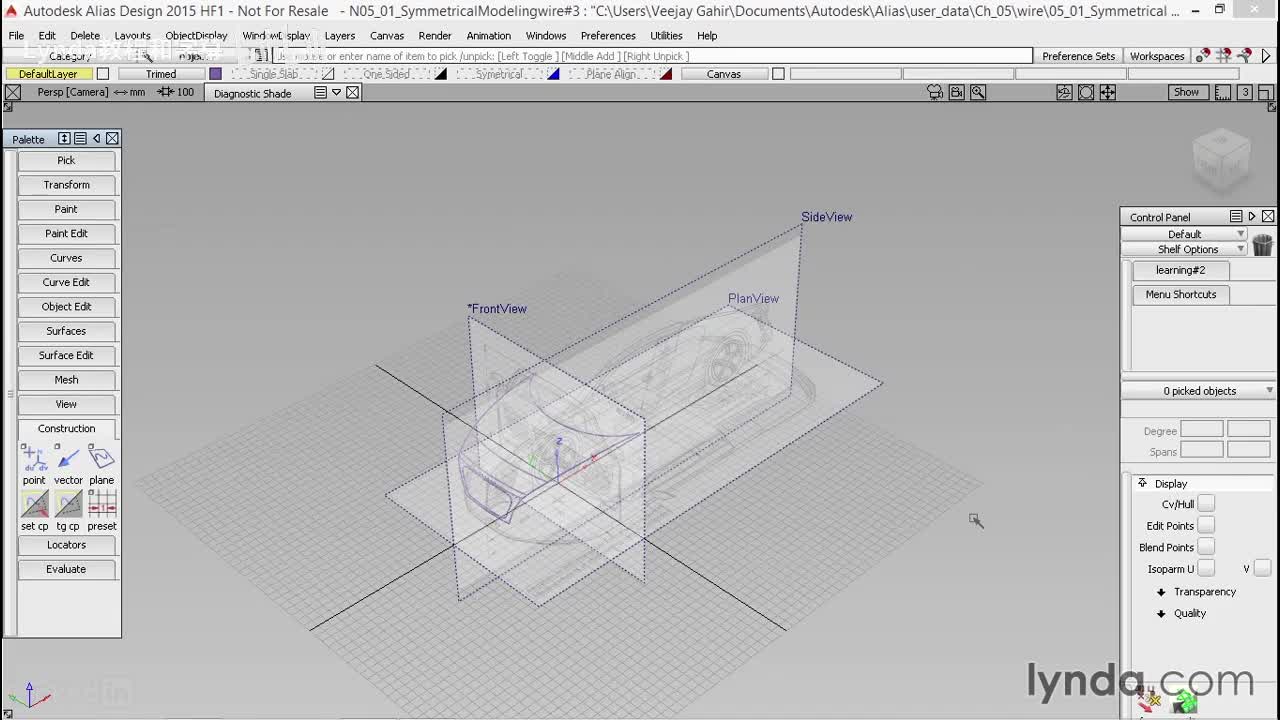Expand the Transparency section
1280x720 pixels.
click(1161, 592)
